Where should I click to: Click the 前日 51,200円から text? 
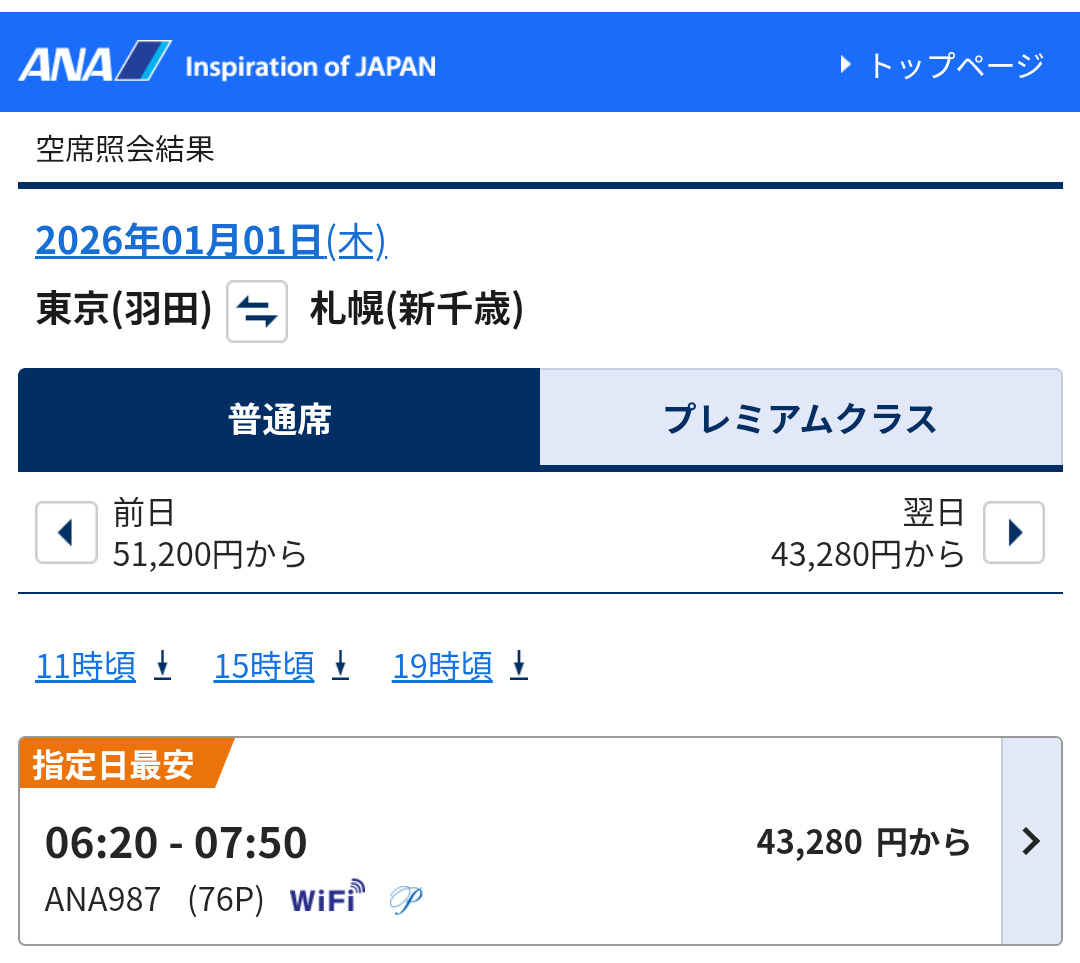coord(209,534)
